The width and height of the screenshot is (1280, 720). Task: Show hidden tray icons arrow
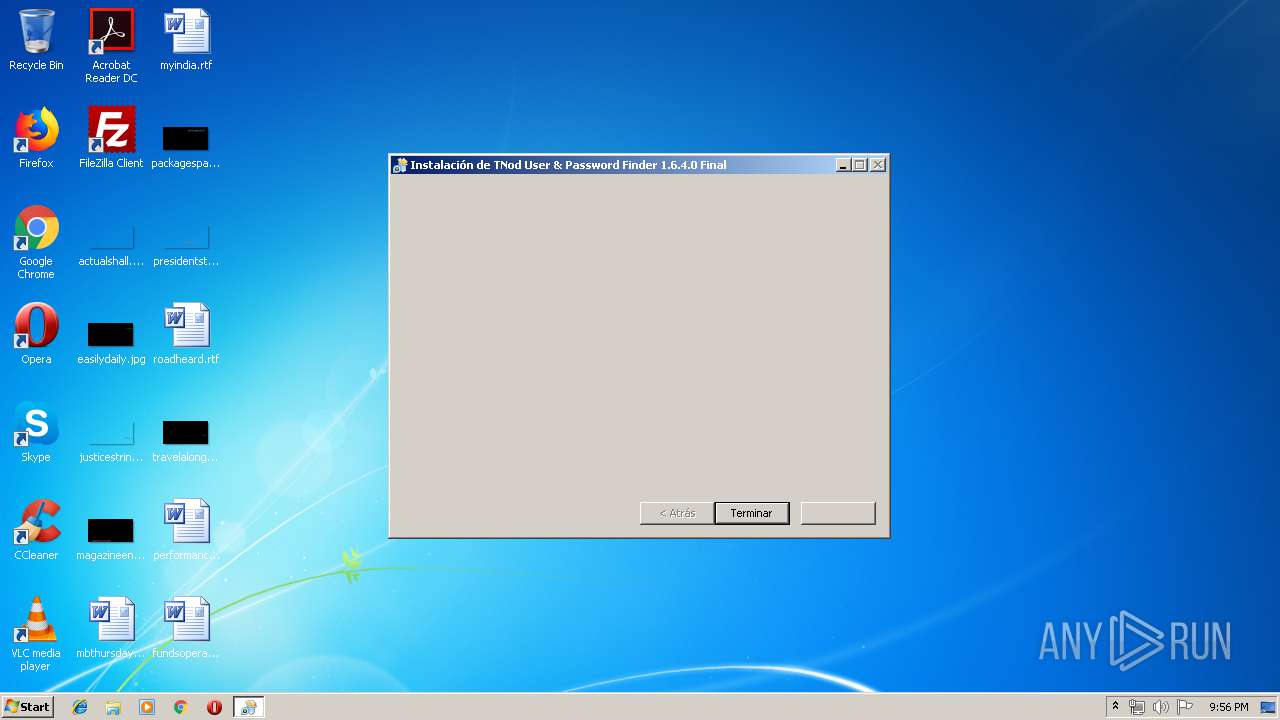(x=1115, y=707)
